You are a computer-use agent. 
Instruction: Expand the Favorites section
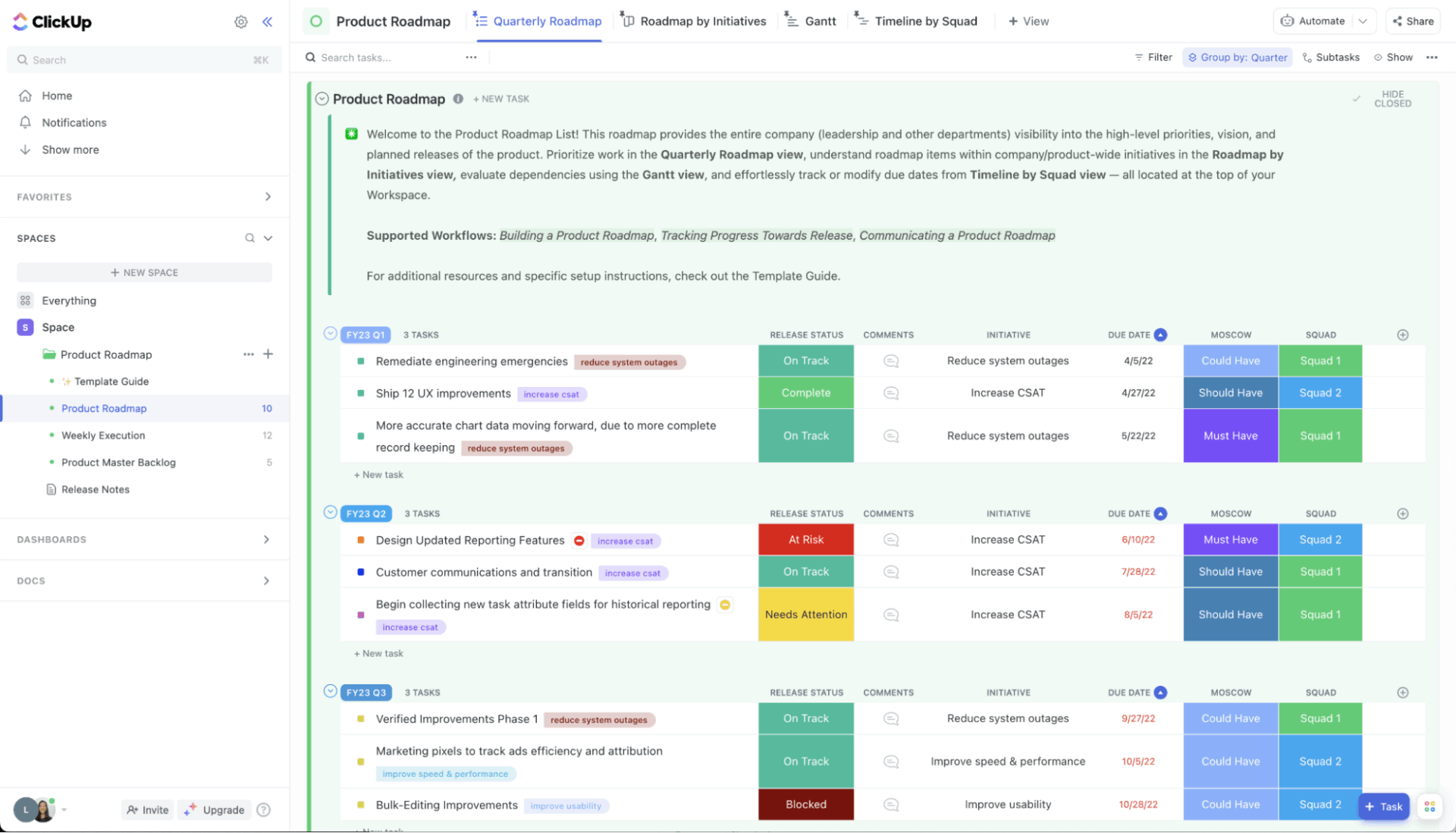(268, 196)
